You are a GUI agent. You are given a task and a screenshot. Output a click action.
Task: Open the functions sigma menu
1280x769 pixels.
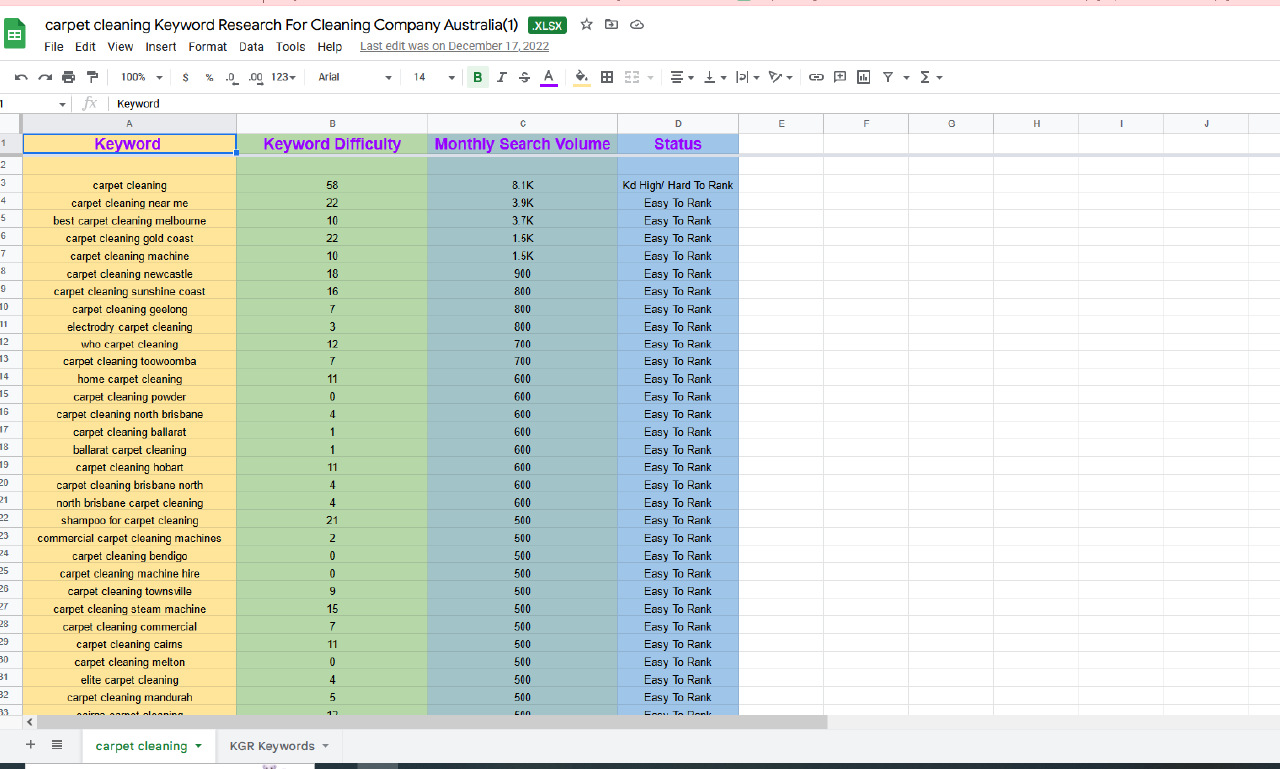point(926,77)
